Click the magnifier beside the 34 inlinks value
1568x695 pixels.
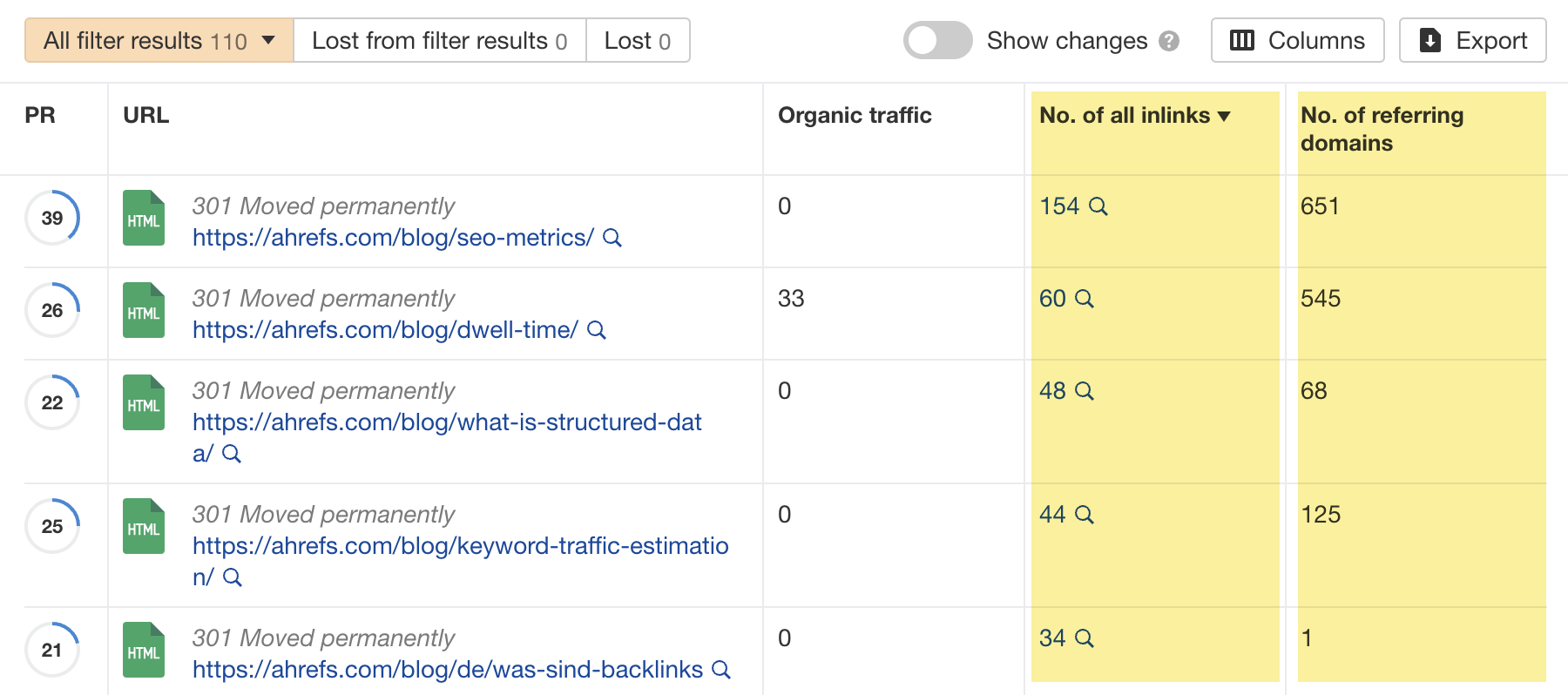(1085, 638)
